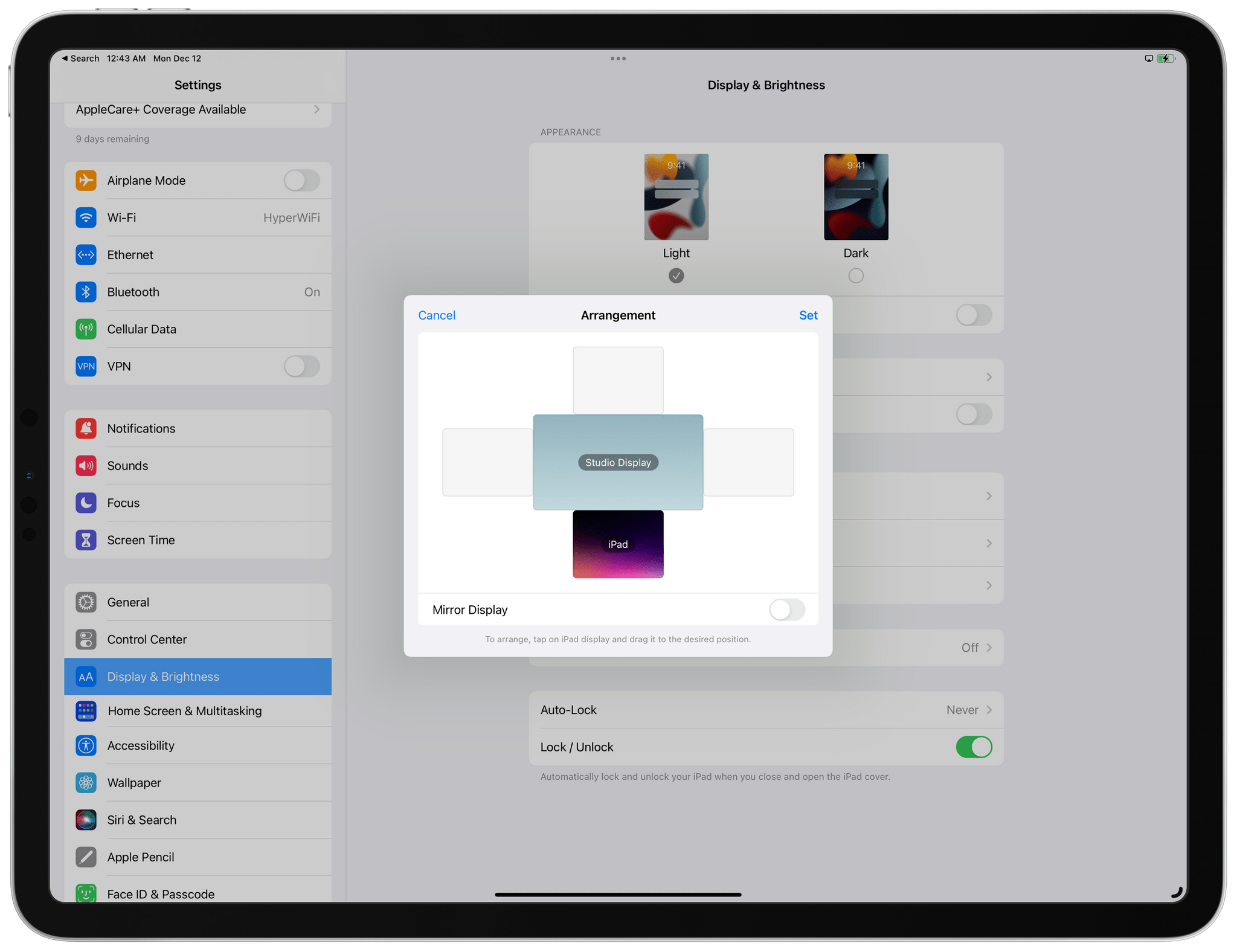Open General settings
The width and height of the screenshot is (1237, 952).
pyautogui.click(x=198, y=602)
